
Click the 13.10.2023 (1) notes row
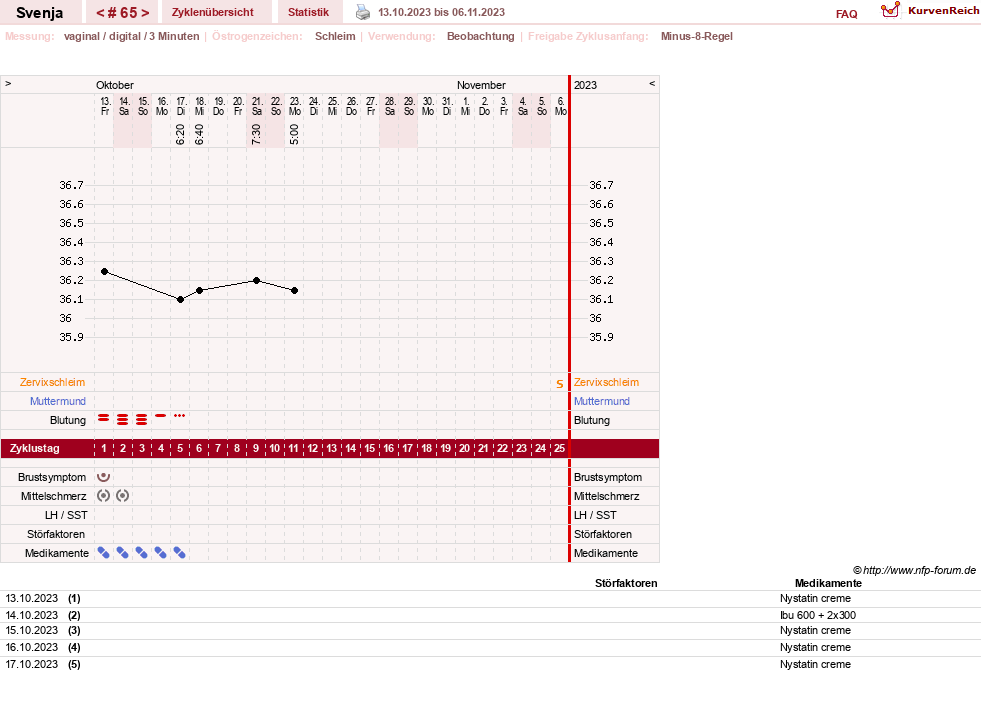pyautogui.click(x=490, y=599)
